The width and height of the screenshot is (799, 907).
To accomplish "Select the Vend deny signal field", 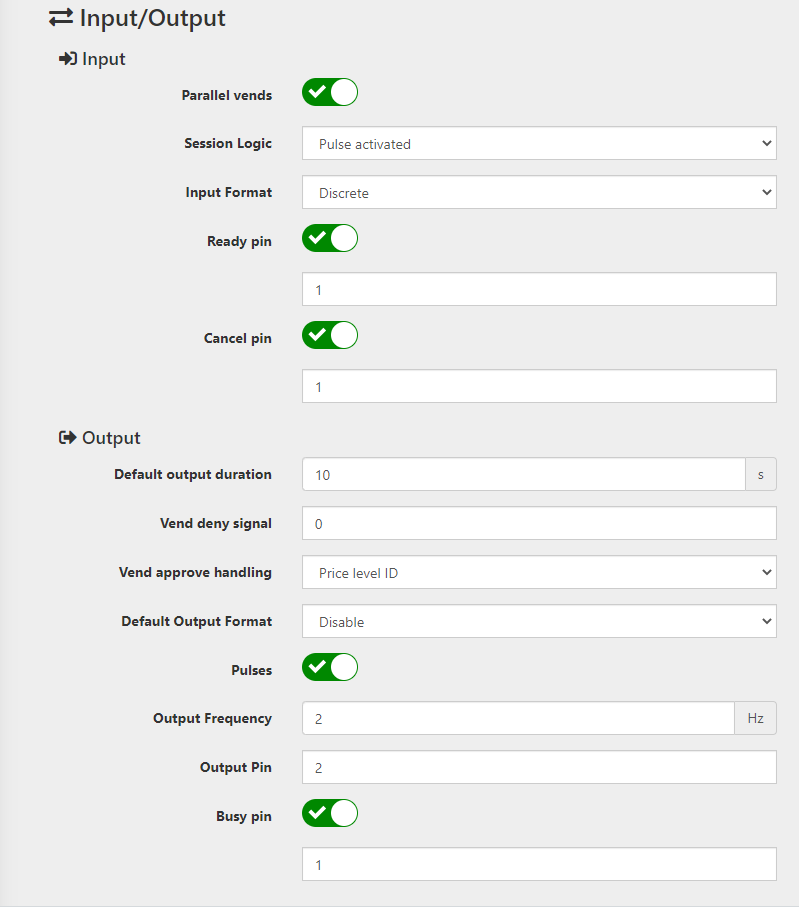I will tap(539, 524).
